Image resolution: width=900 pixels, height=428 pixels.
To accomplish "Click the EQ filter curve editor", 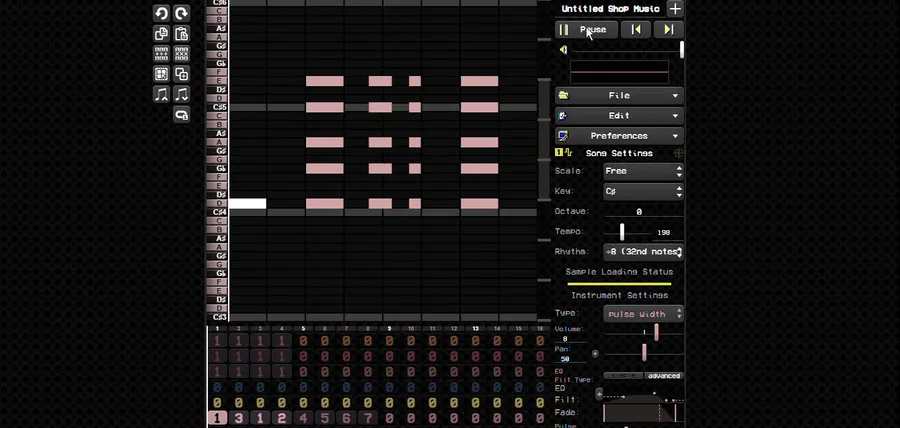I will [x=643, y=398].
